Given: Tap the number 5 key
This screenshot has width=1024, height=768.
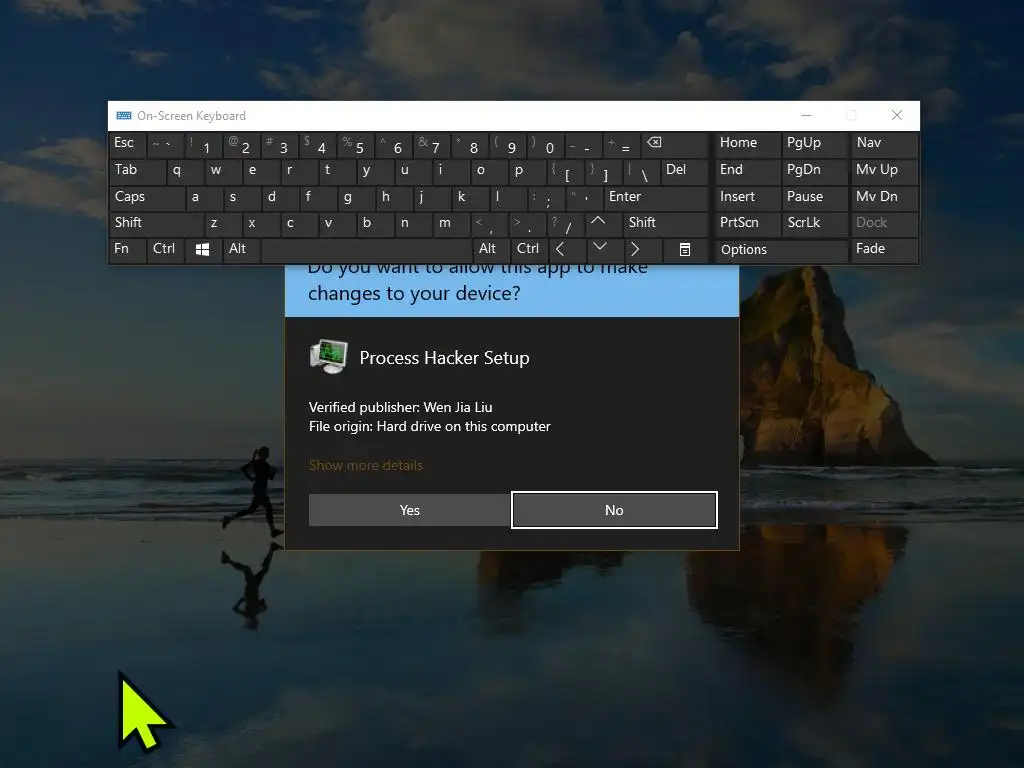Looking at the screenshot, I should (x=355, y=145).
